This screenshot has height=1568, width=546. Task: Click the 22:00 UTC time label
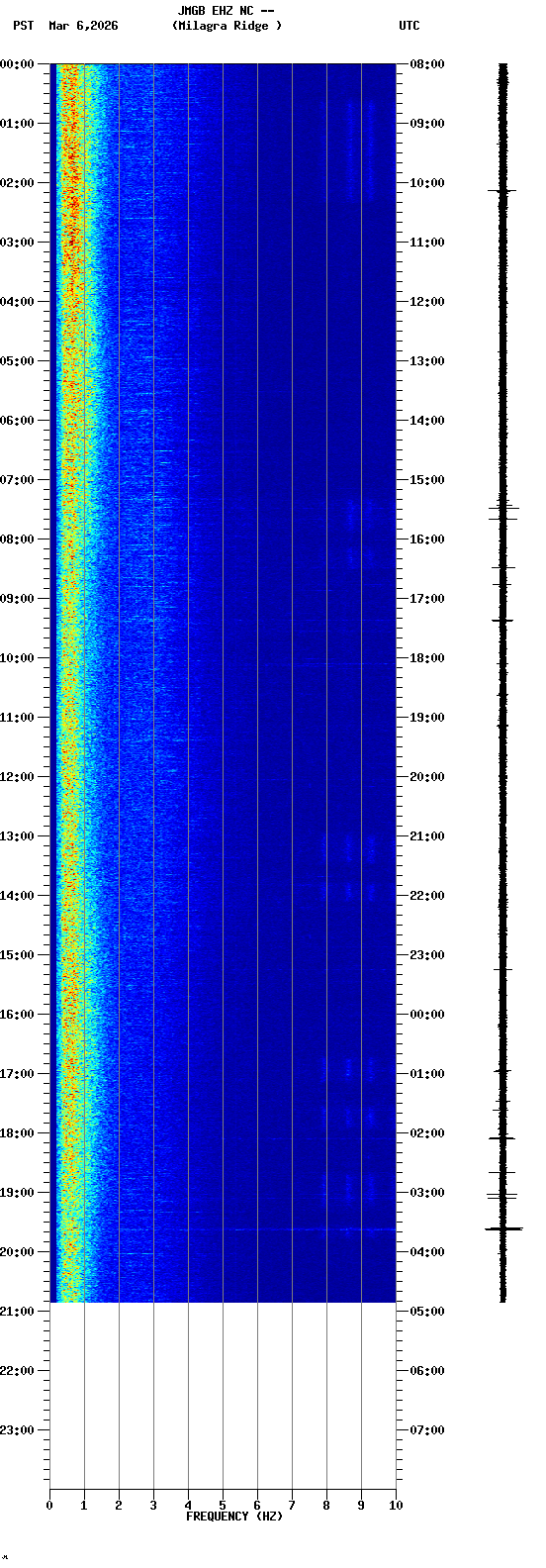click(427, 896)
